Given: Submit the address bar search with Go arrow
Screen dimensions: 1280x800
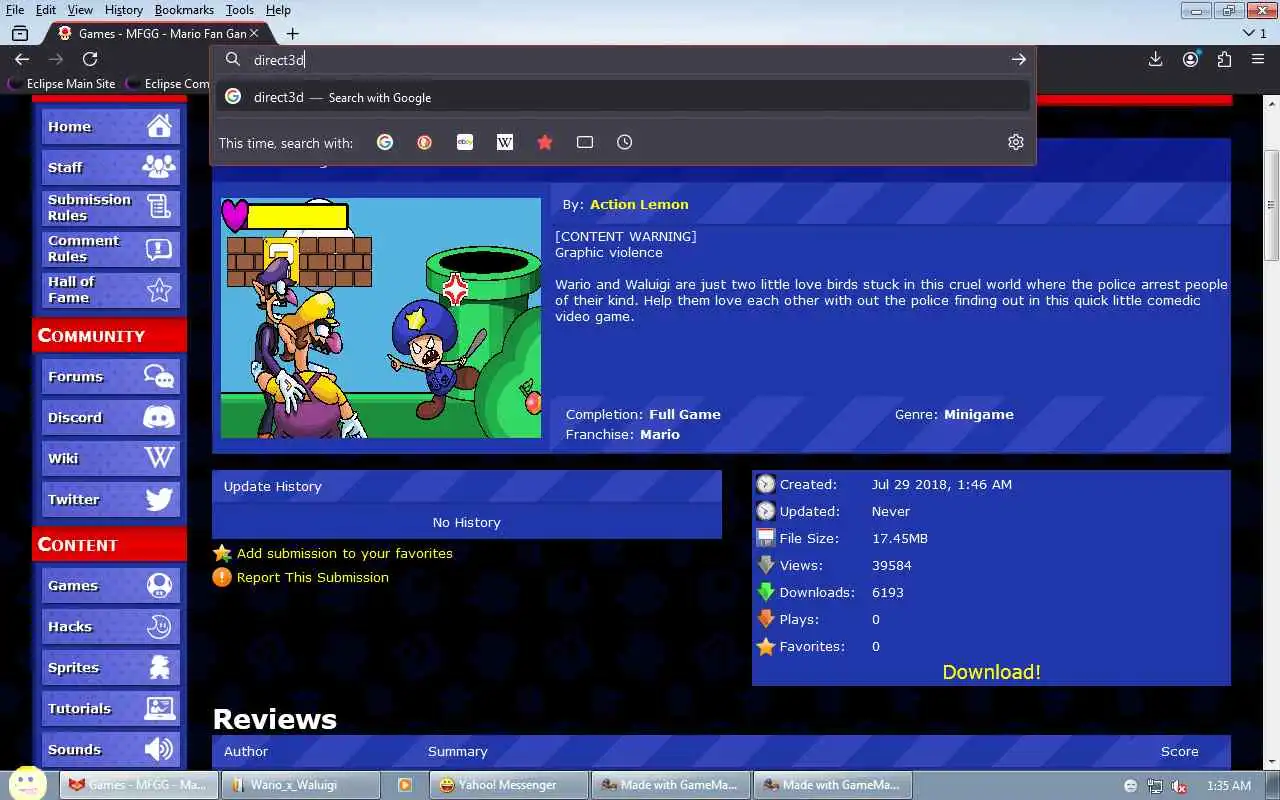Looking at the screenshot, I should [1018, 60].
